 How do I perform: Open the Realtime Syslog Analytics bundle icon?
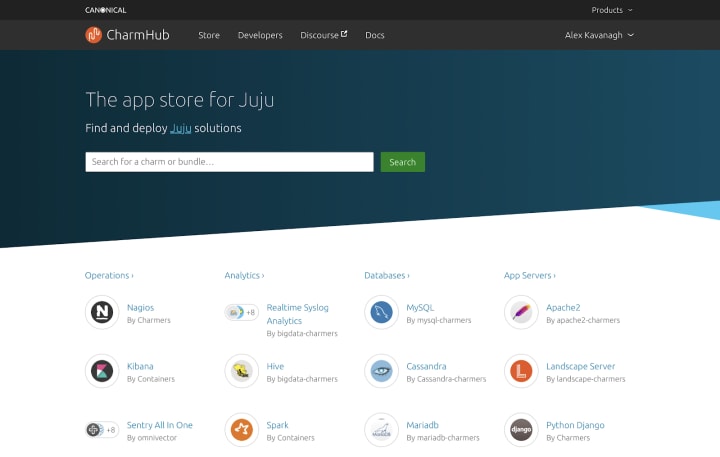(242, 312)
